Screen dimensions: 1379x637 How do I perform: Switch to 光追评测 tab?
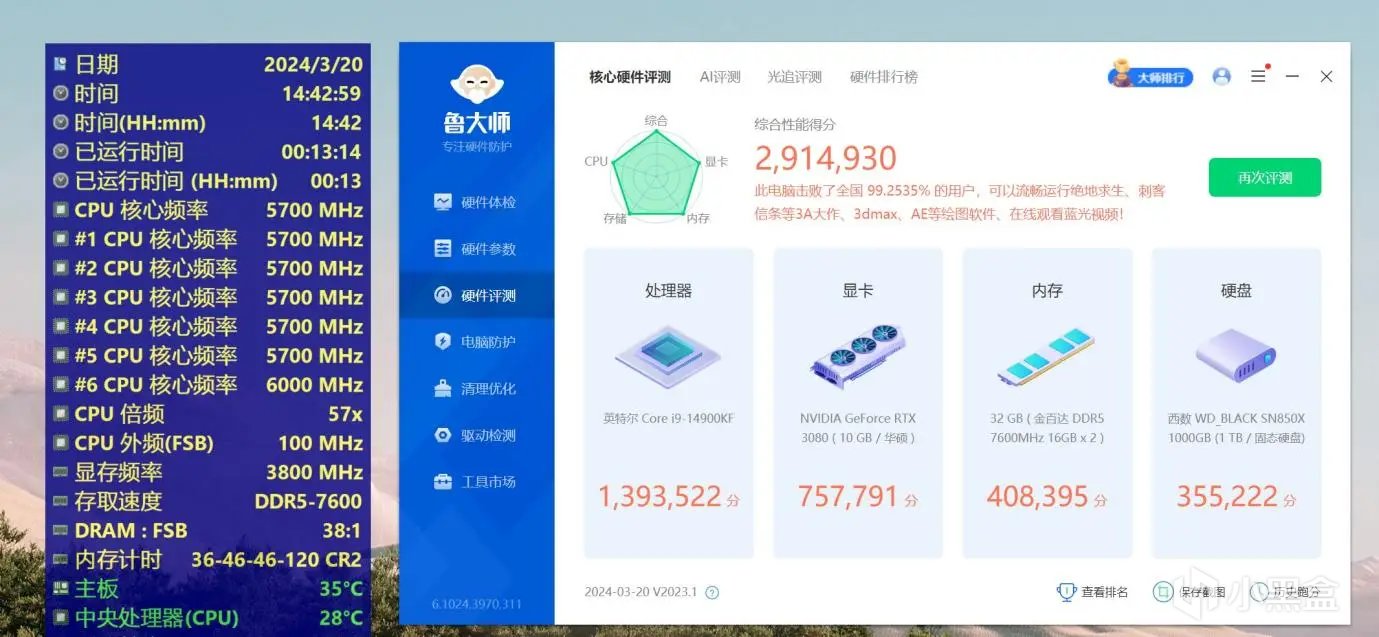click(x=795, y=77)
